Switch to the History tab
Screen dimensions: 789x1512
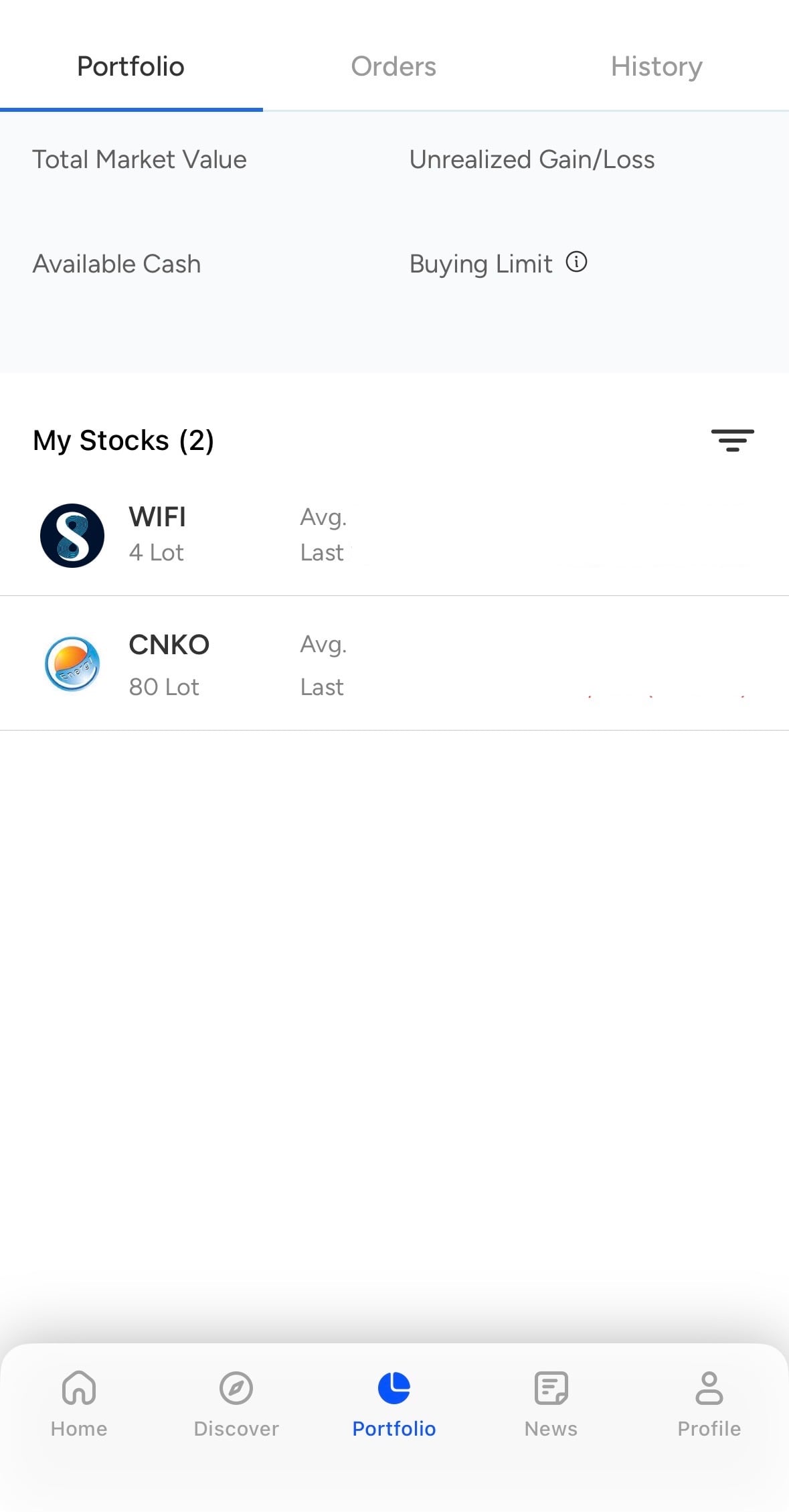pos(656,66)
